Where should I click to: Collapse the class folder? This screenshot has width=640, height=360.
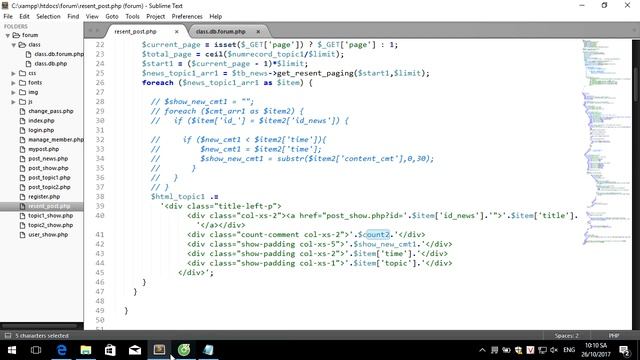pyautogui.click(x=13, y=45)
